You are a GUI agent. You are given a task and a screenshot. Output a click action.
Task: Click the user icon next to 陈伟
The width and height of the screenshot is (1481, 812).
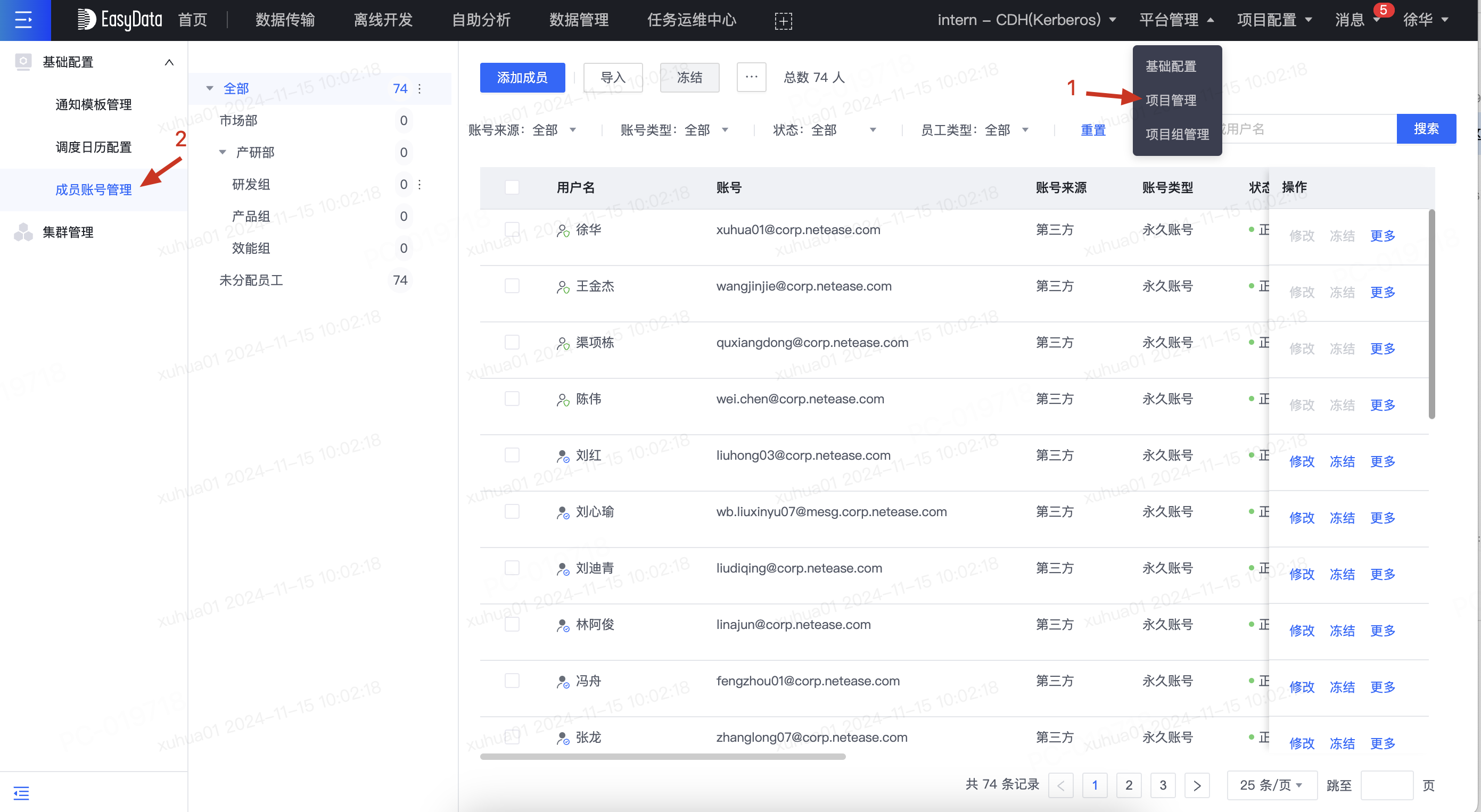pos(563,400)
